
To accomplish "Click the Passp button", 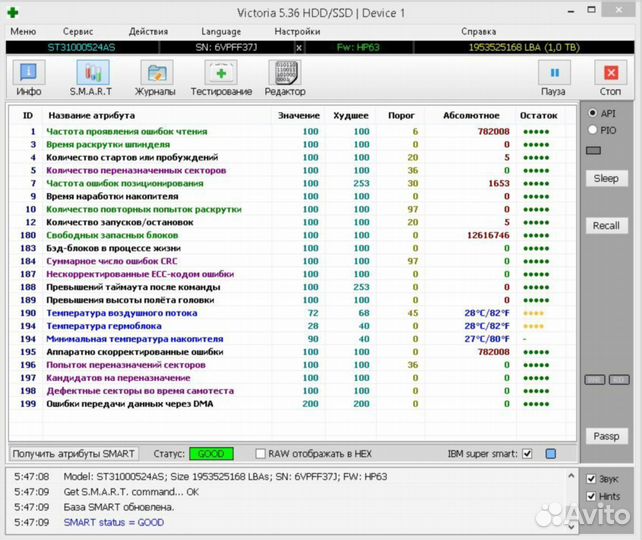I will [x=606, y=436].
